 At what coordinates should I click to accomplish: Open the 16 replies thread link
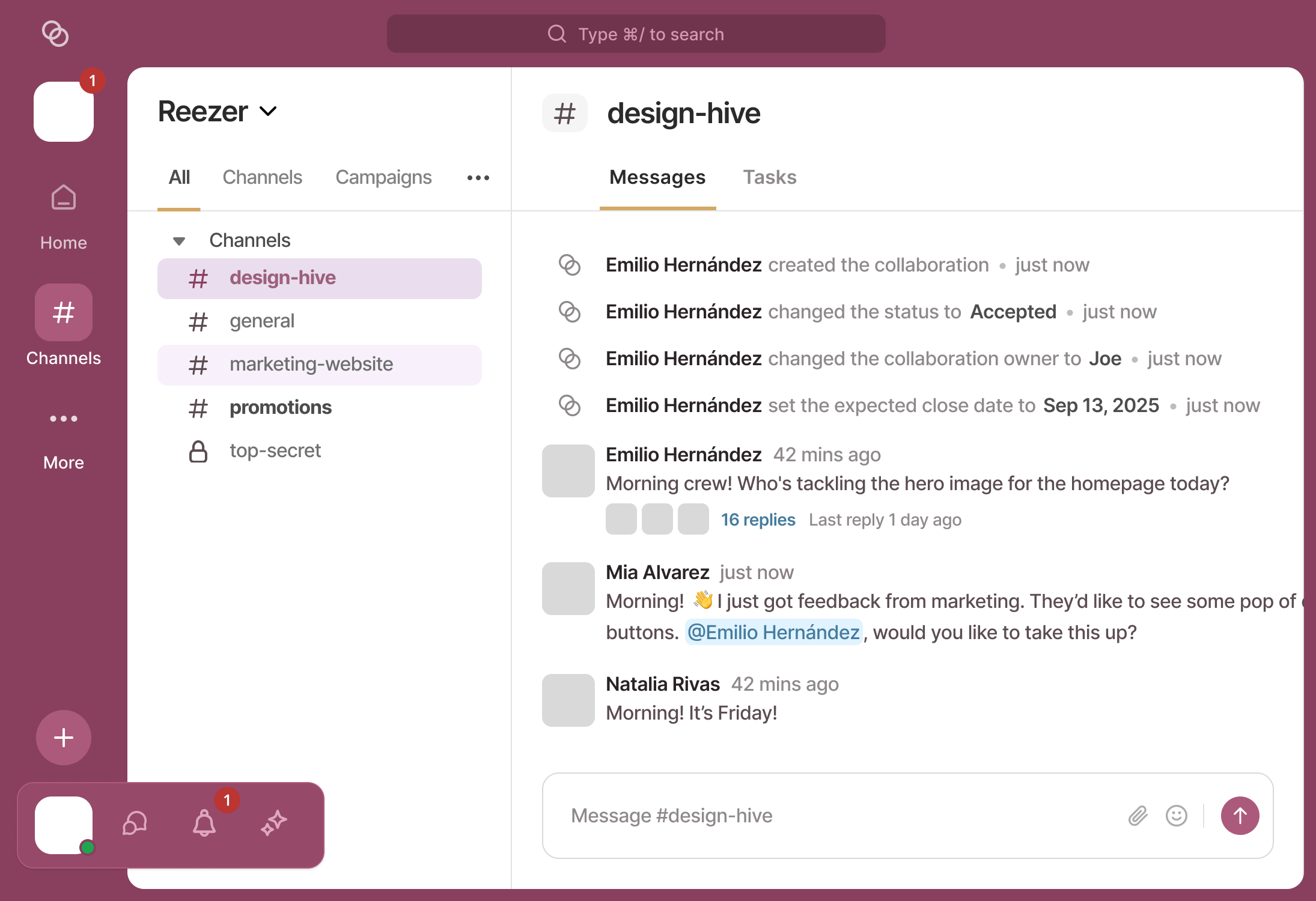coord(758,520)
